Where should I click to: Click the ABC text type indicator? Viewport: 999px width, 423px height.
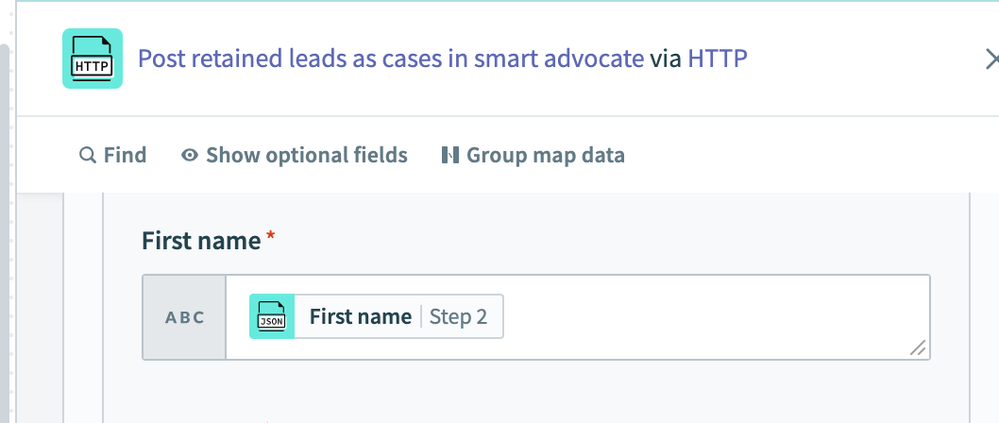(185, 317)
